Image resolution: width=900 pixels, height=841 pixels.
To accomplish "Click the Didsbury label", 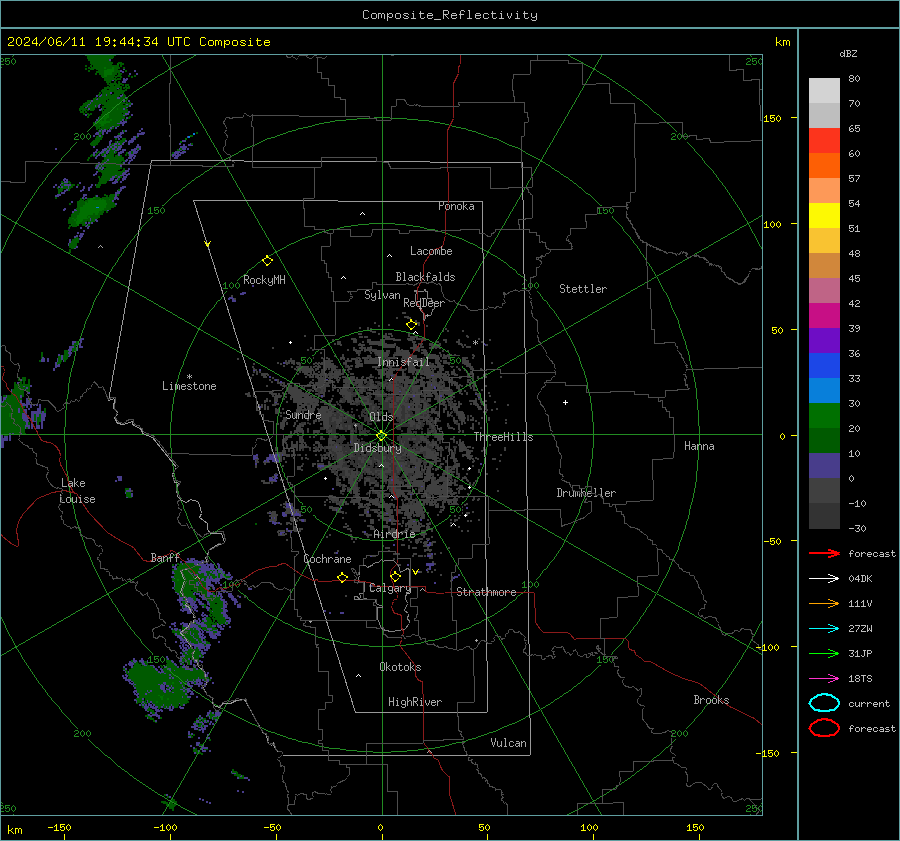I will 377,448.
